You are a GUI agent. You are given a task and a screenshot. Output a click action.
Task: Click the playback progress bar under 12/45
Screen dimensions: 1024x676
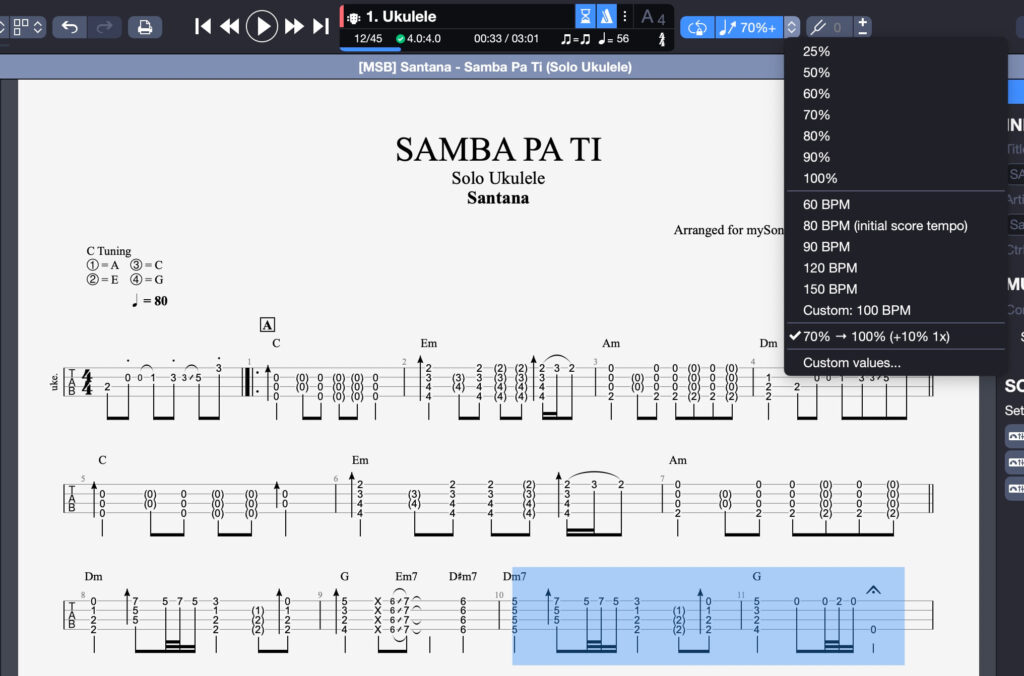point(370,51)
